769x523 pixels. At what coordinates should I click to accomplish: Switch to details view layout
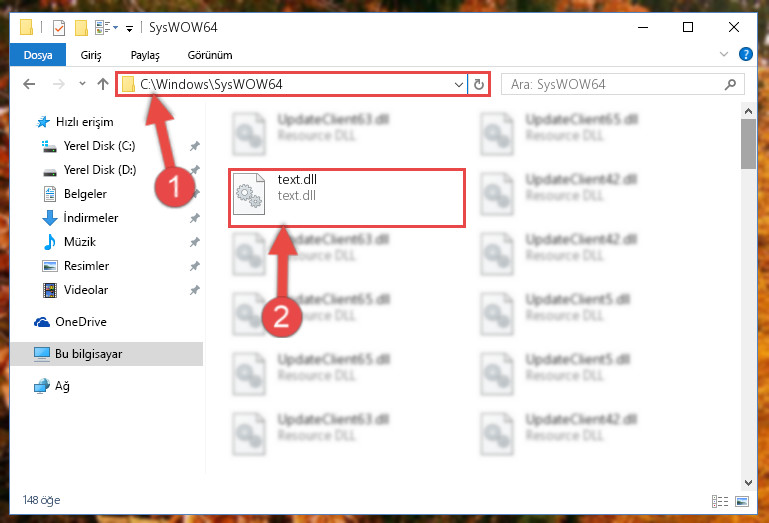720,501
